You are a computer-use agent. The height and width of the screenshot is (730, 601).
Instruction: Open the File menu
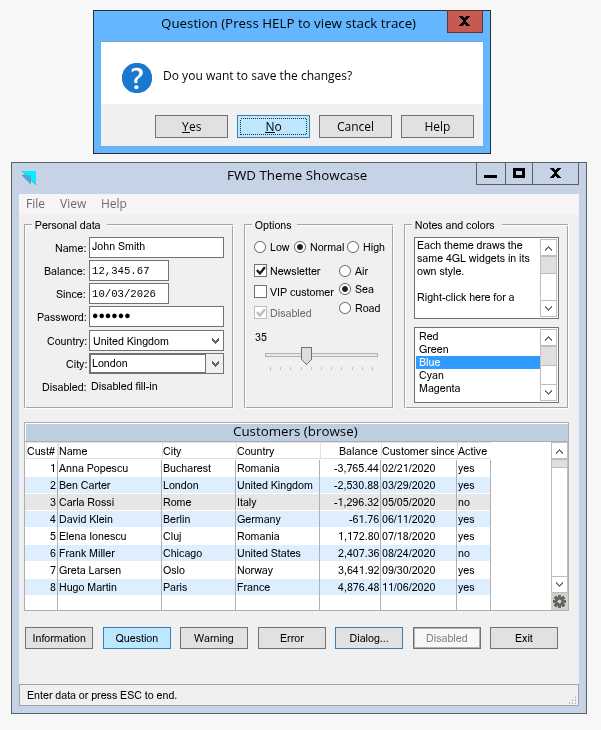point(35,203)
